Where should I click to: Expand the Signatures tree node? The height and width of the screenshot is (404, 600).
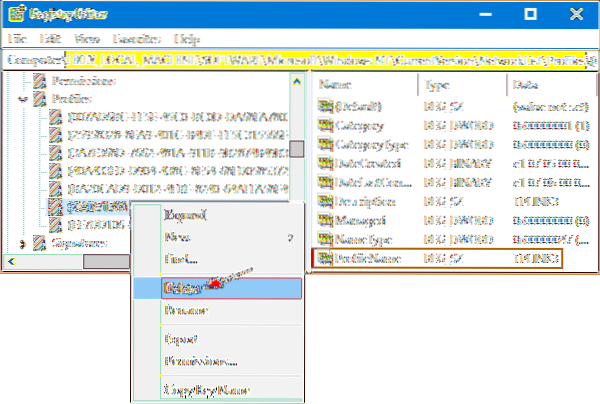pos(23,241)
